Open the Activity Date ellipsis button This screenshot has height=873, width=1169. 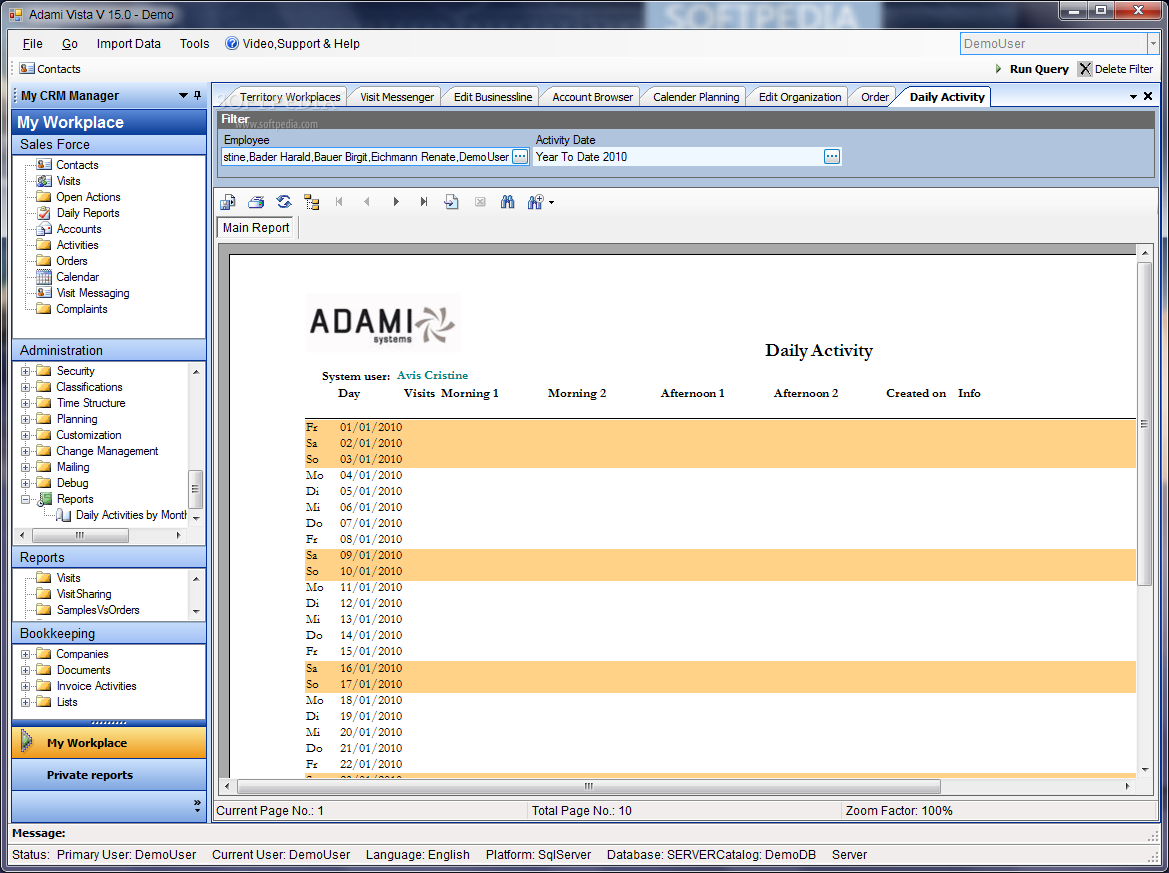(831, 157)
